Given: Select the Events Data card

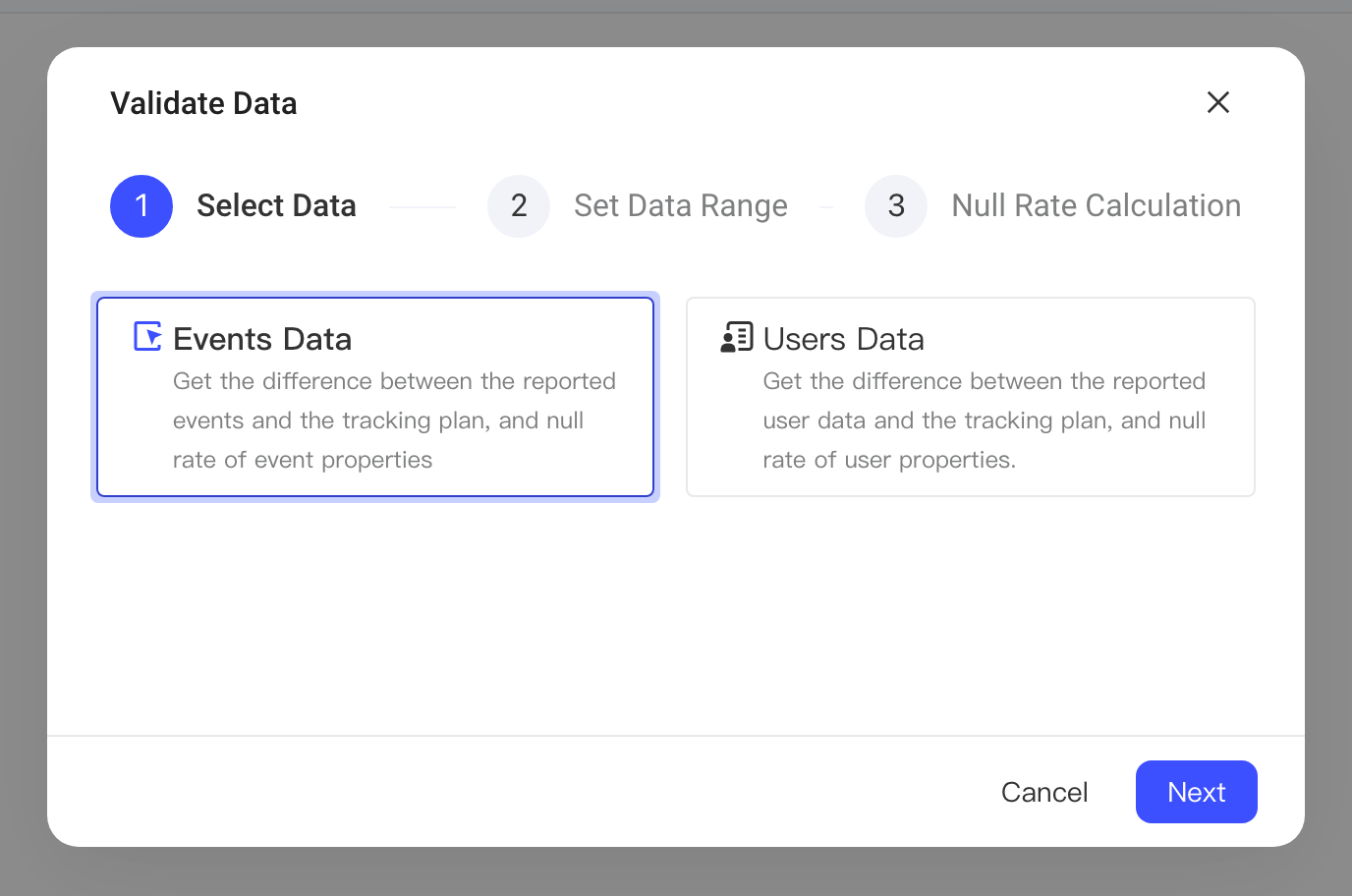Looking at the screenshot, I should tap(375, 397).
